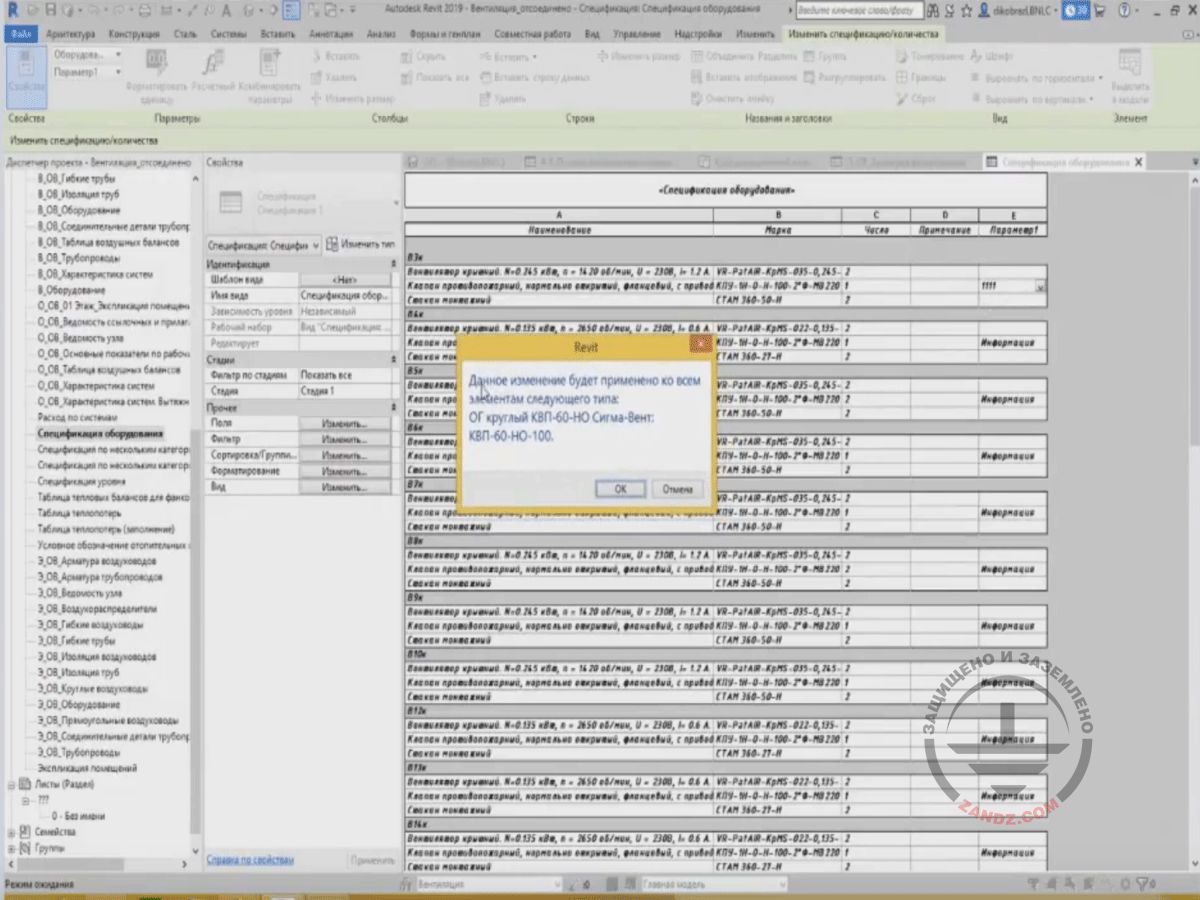This screenshot has height=900, width=1200.
Task: Switch to the Архитектура ribbon tab
Action: pyautogui.click(x=70, y=33)
